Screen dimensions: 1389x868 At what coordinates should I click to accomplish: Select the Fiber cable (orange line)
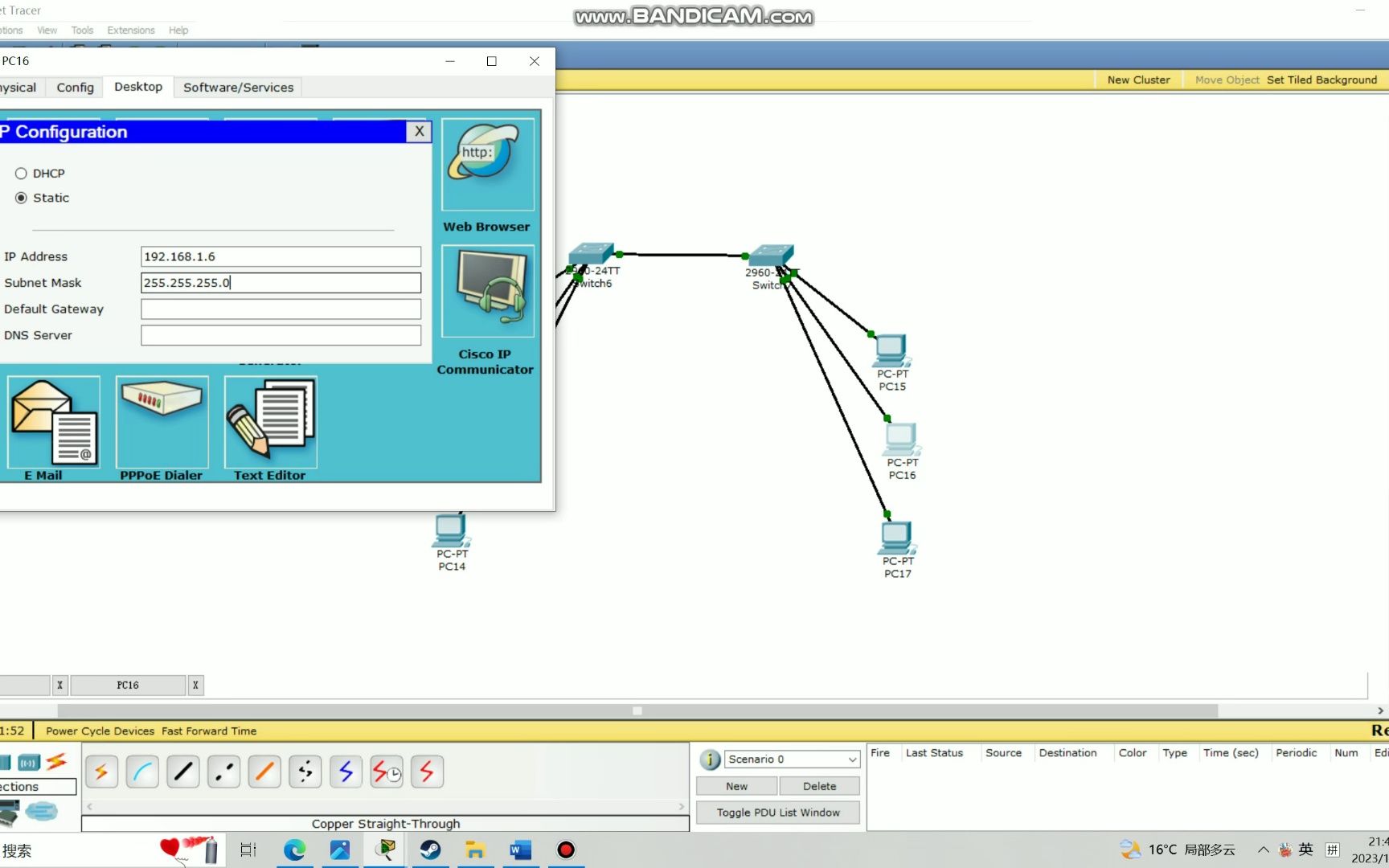tap(264, 772)
